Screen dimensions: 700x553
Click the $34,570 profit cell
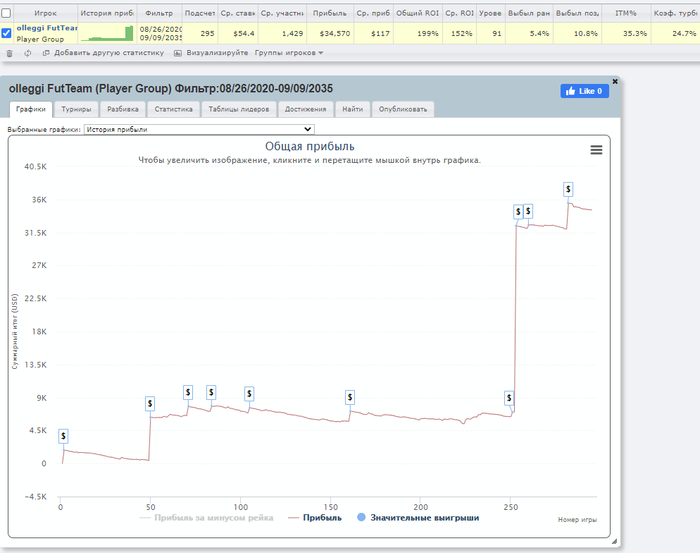[x=330, y=33]
